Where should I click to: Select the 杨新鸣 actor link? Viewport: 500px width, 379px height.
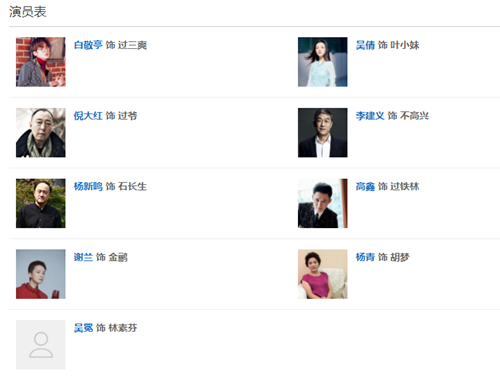tap(88, 186)
